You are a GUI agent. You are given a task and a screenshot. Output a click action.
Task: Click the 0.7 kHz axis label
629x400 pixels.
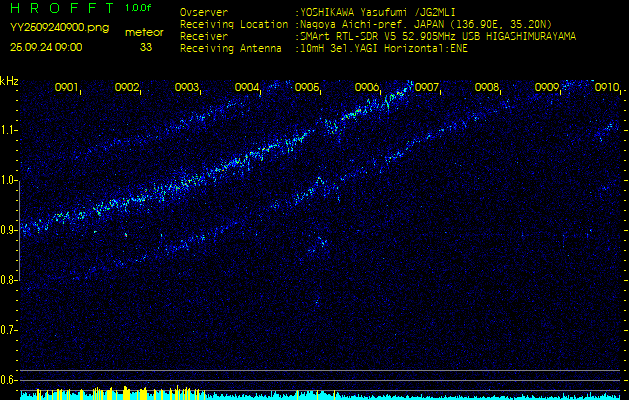pos(7,331)
